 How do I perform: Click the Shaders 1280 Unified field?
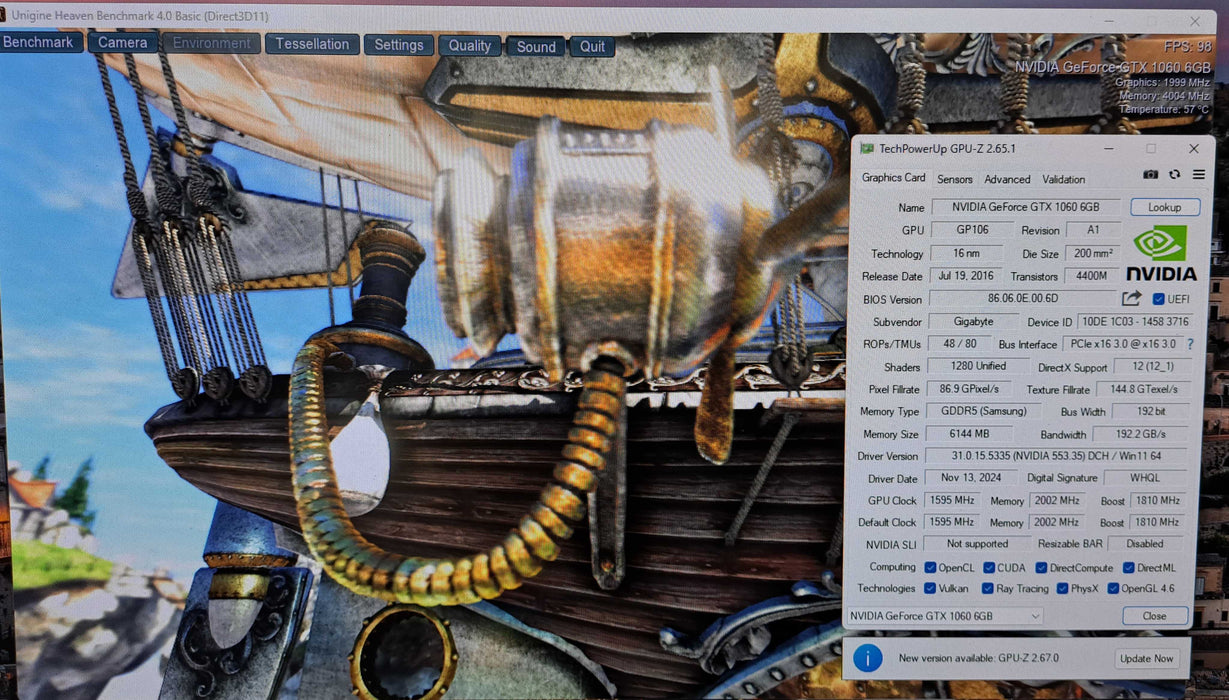click(x=979, y=366)
